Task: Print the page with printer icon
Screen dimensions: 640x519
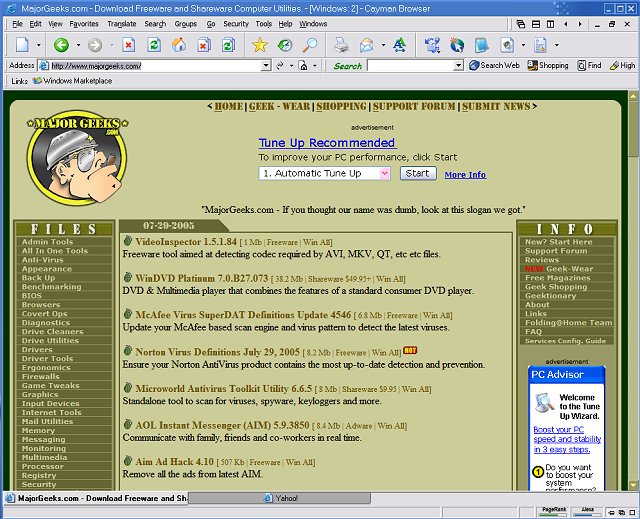Action: click(341, 45)
